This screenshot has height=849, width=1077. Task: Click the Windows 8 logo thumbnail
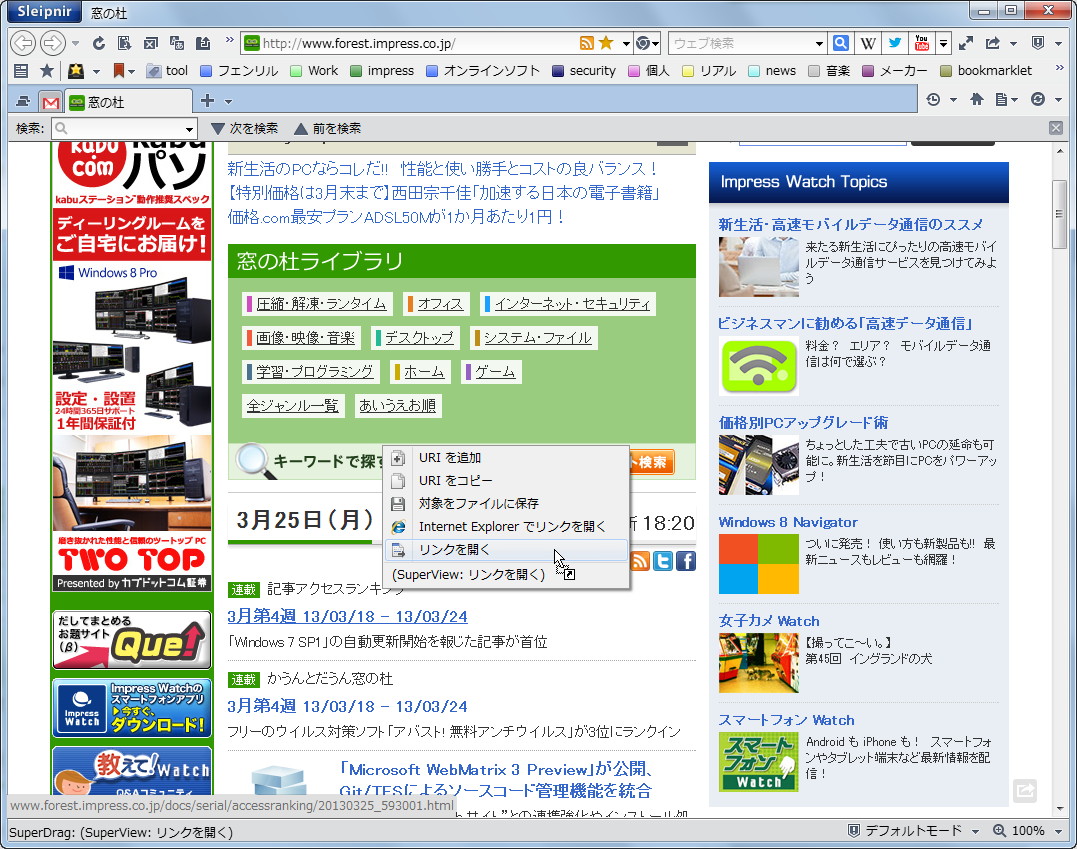point(758,564)
